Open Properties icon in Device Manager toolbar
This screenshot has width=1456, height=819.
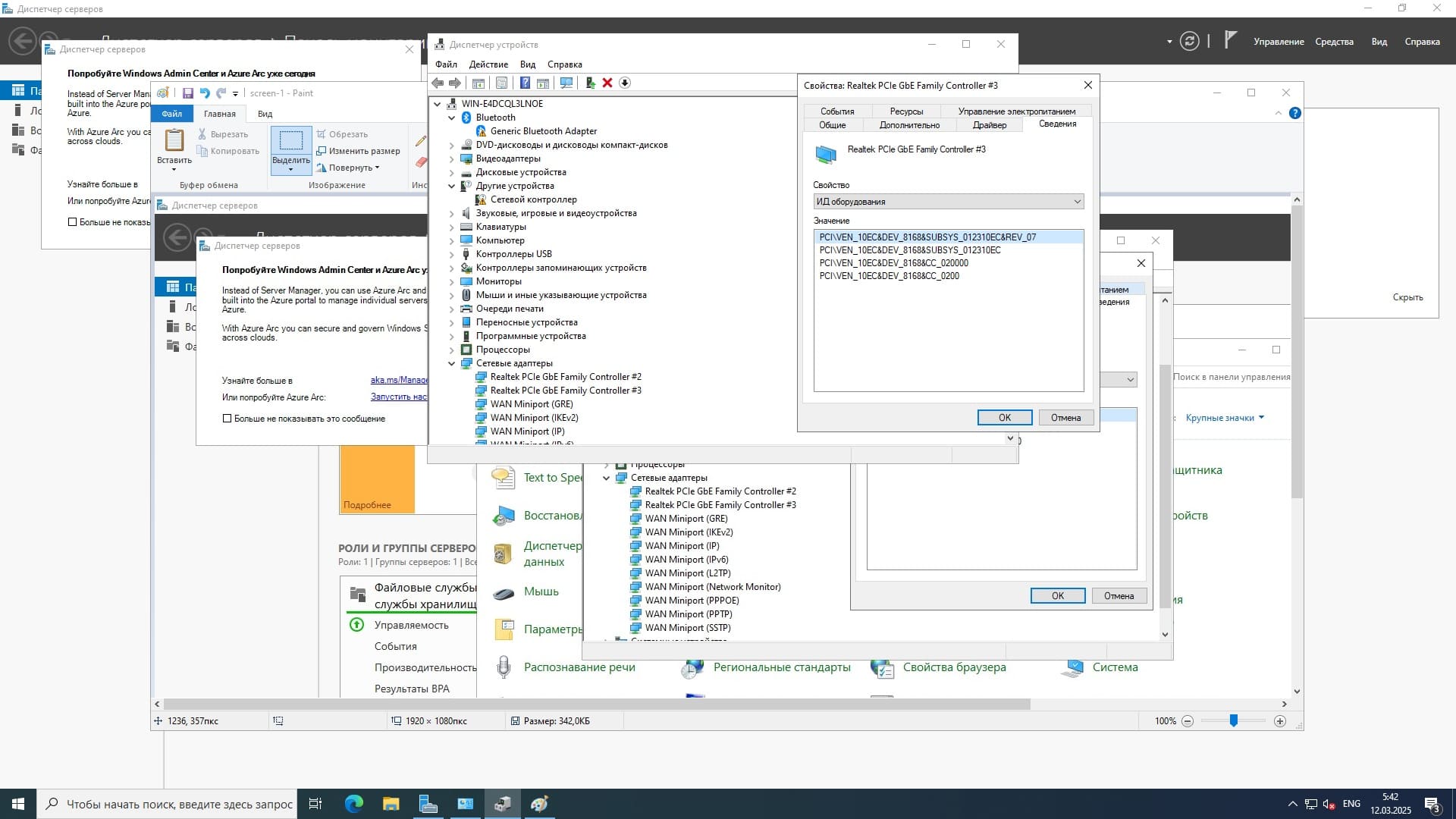[x=501, y=83]
